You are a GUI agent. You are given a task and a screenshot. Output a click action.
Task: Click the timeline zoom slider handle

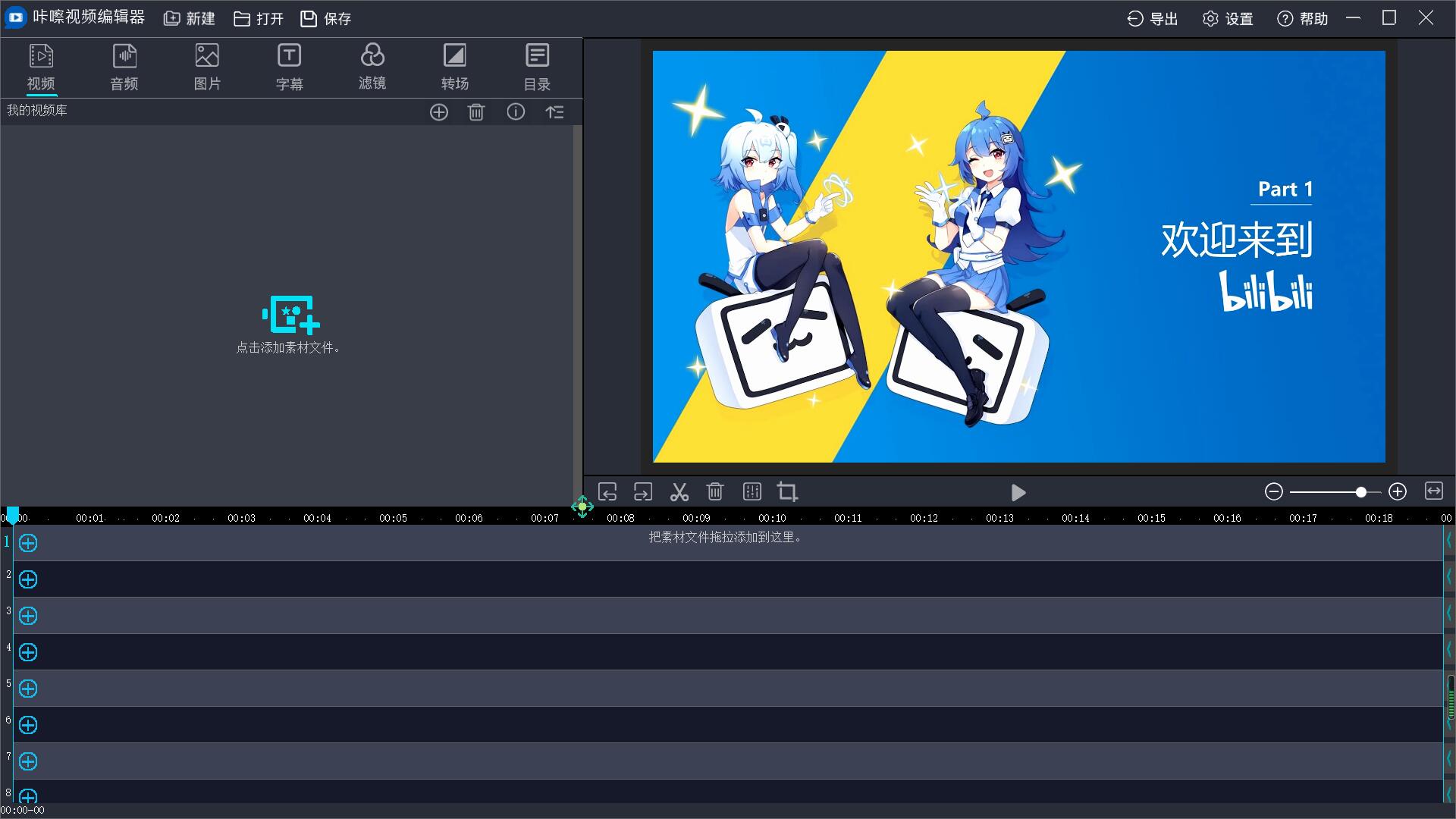[1361, 492]
